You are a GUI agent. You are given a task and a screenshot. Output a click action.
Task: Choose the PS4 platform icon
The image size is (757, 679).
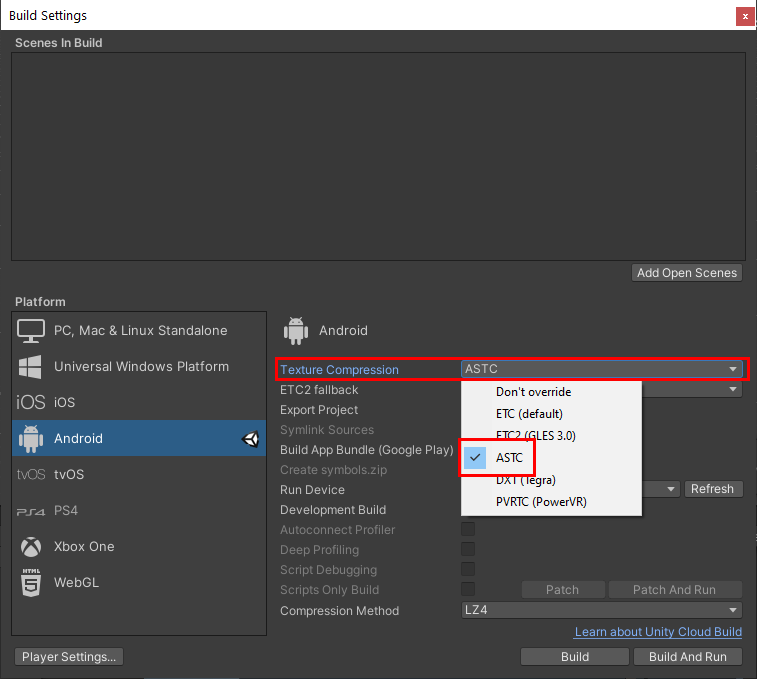31,511
